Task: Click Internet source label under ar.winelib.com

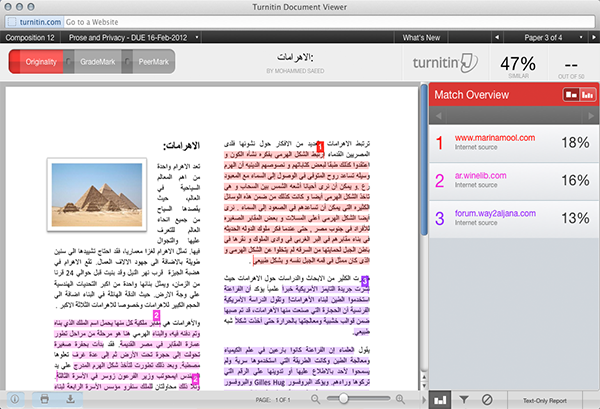Action: tap(476, 185)
